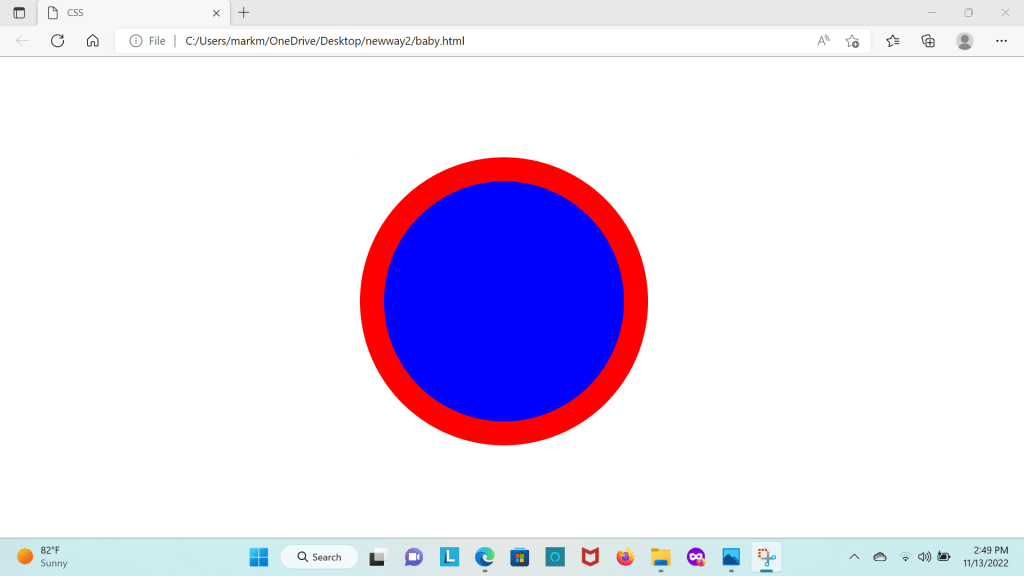Open the Favorites list
This screenshot has width=1024, height=576.
click(x=893, y=41)
